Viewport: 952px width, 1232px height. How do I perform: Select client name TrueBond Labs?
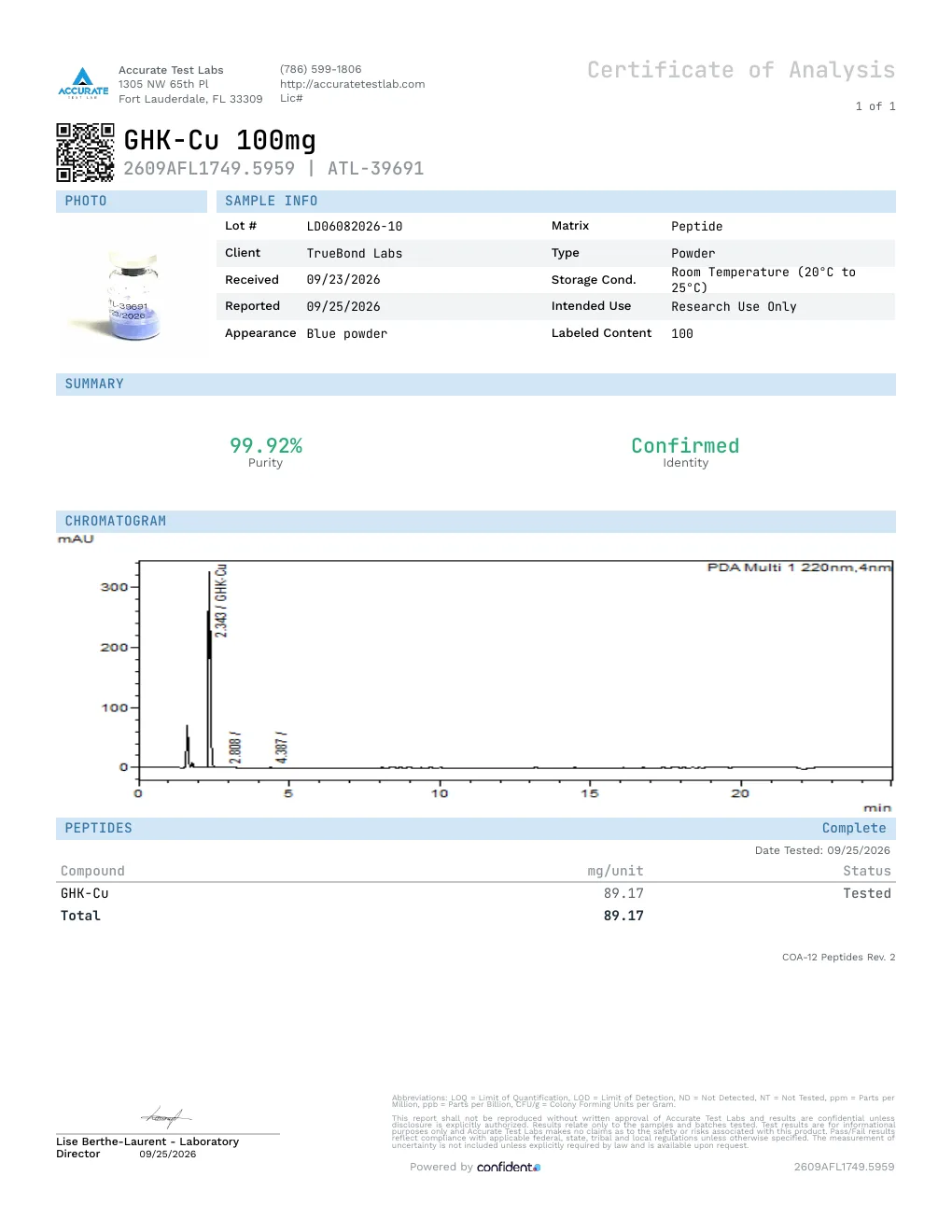coord(355,254)
